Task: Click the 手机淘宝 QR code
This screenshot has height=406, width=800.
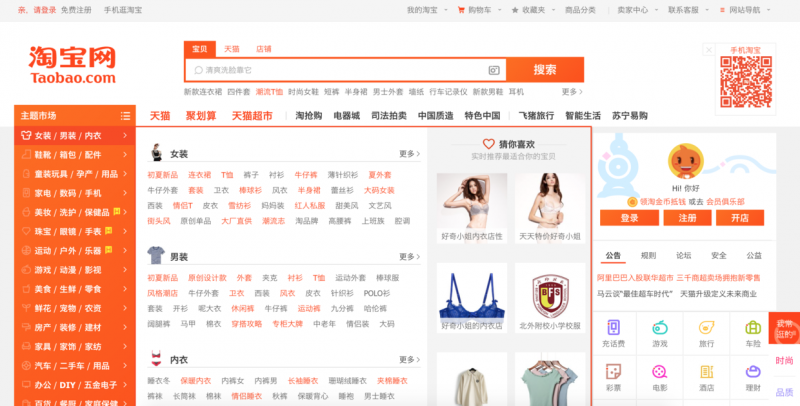Action: click(x=745, y=82)
